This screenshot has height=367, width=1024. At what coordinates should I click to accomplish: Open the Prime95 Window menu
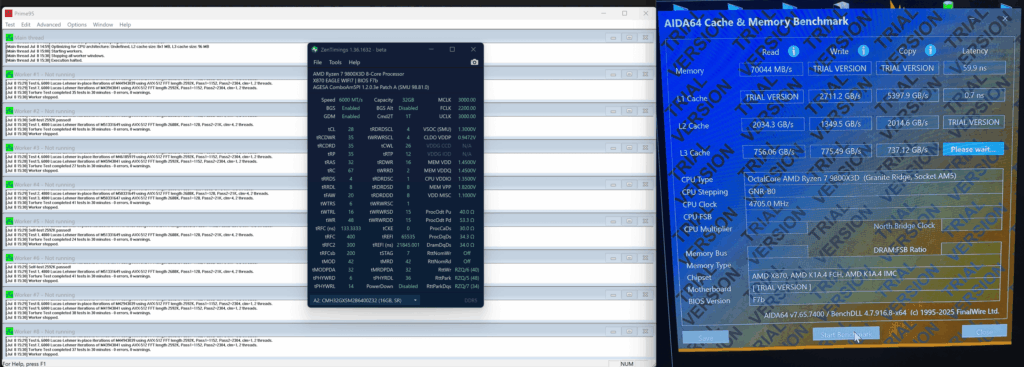[103, 25]
